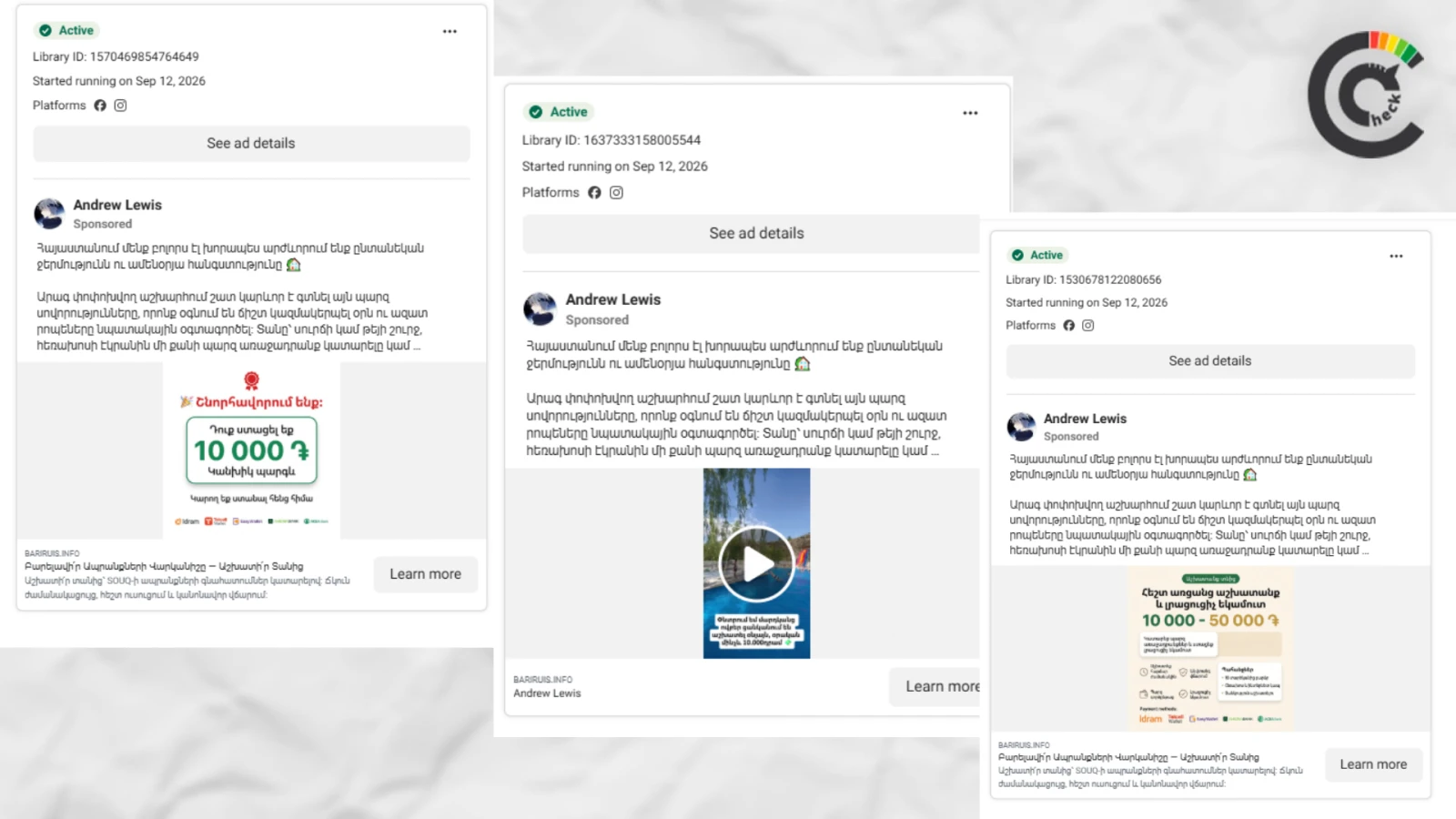Click the Sponsored label in ad 1570469854764649

coord(103,224)
